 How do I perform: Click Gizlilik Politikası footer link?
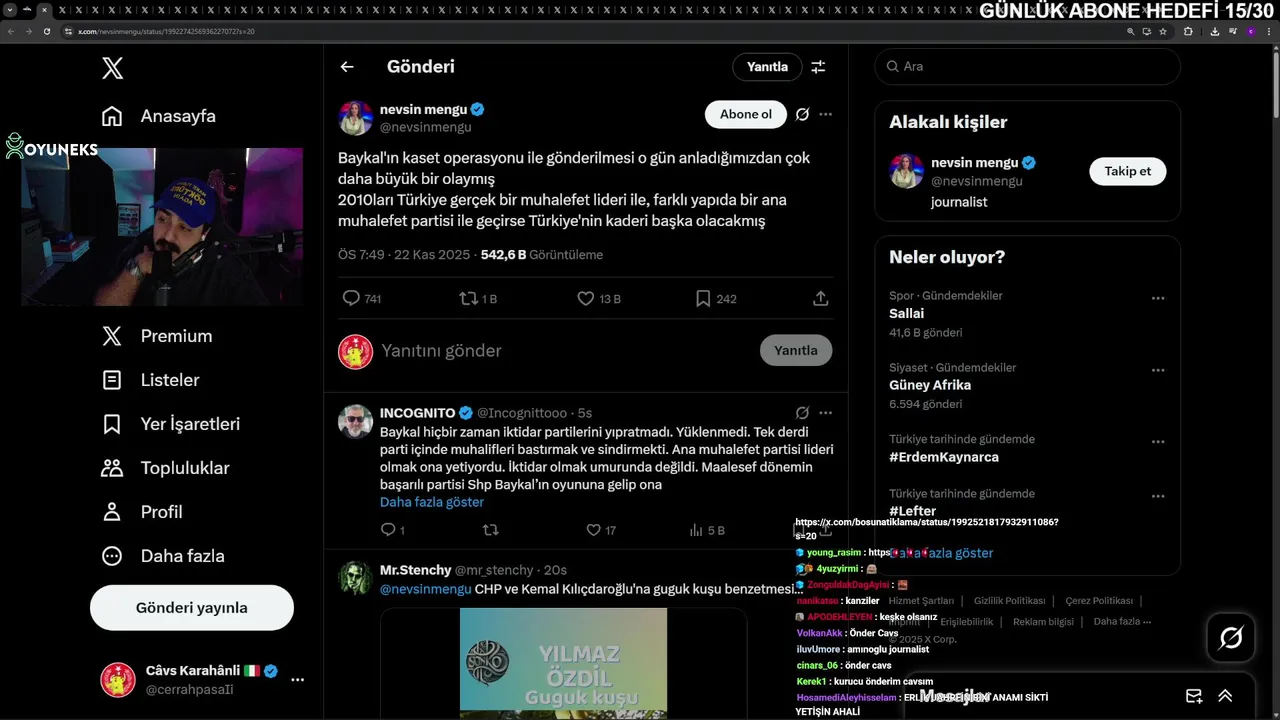pos(1009,601)
